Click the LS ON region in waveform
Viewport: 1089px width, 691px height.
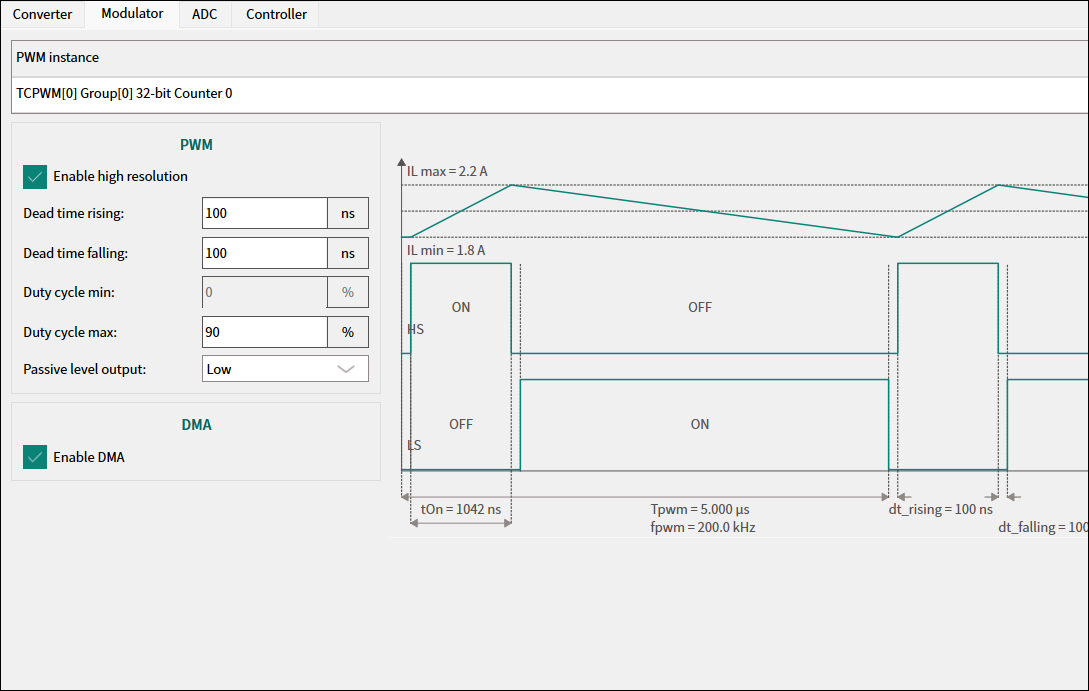pyautogui.click(x=700, y=424)
